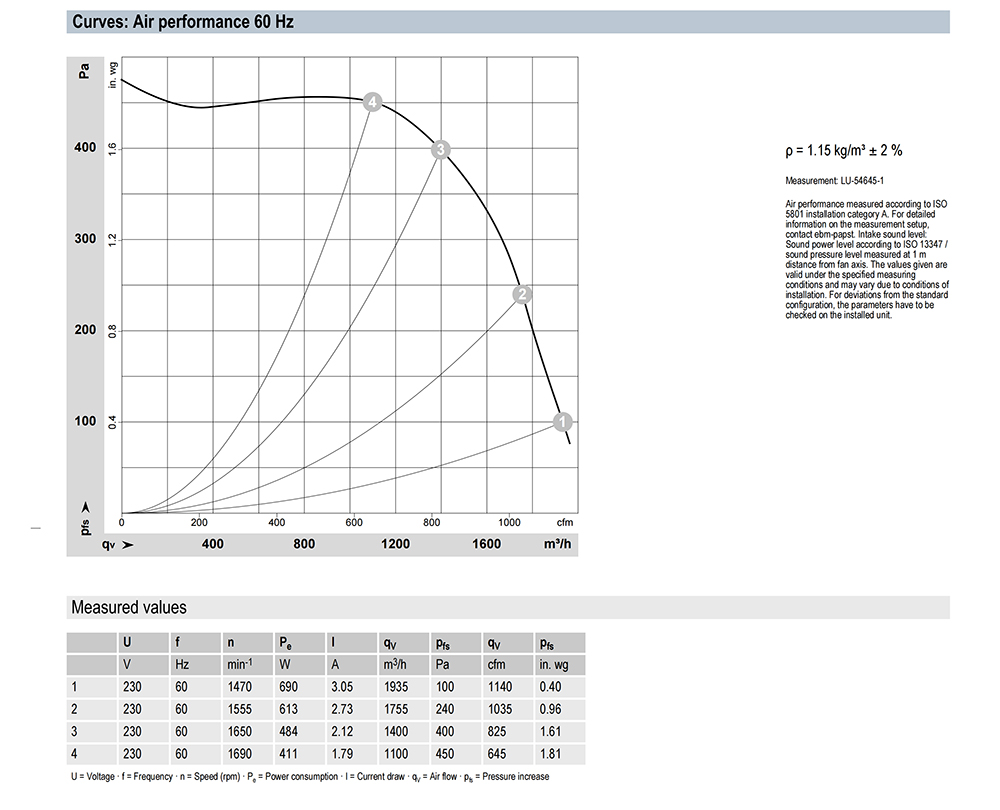Click the 'Measured values' section heading
Viewport: 1000px width, 810px height.
tap(129, 607)
